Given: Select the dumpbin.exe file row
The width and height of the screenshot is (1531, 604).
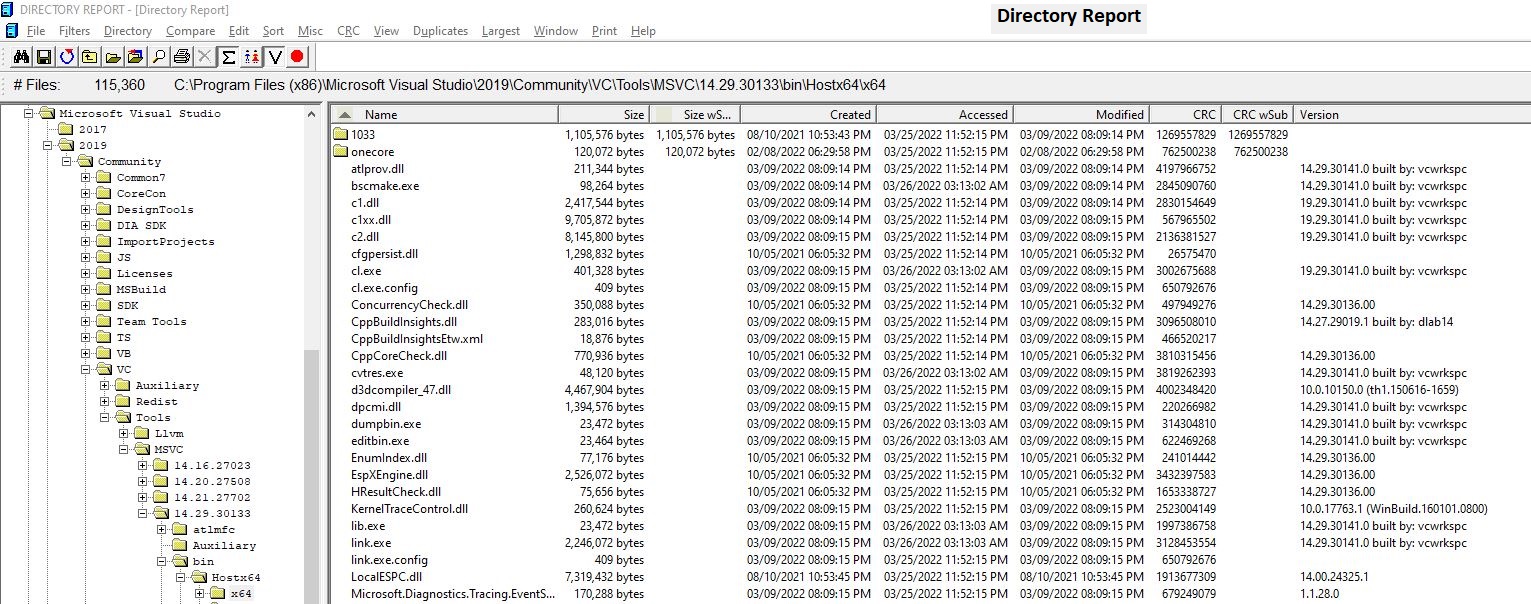Looking at the screenshot, I should pyautogui.click(x=930, y=424).
